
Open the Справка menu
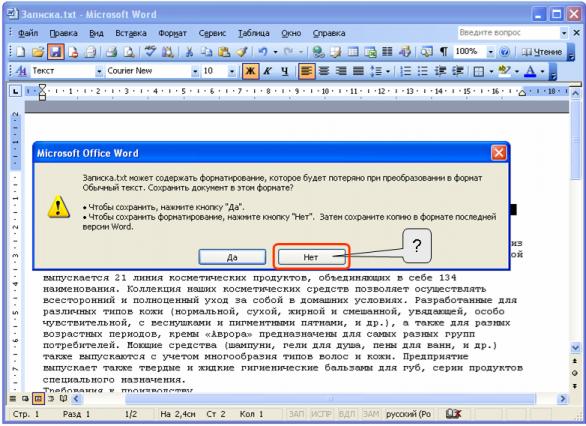pyautogui.click(x=329, y=33)
